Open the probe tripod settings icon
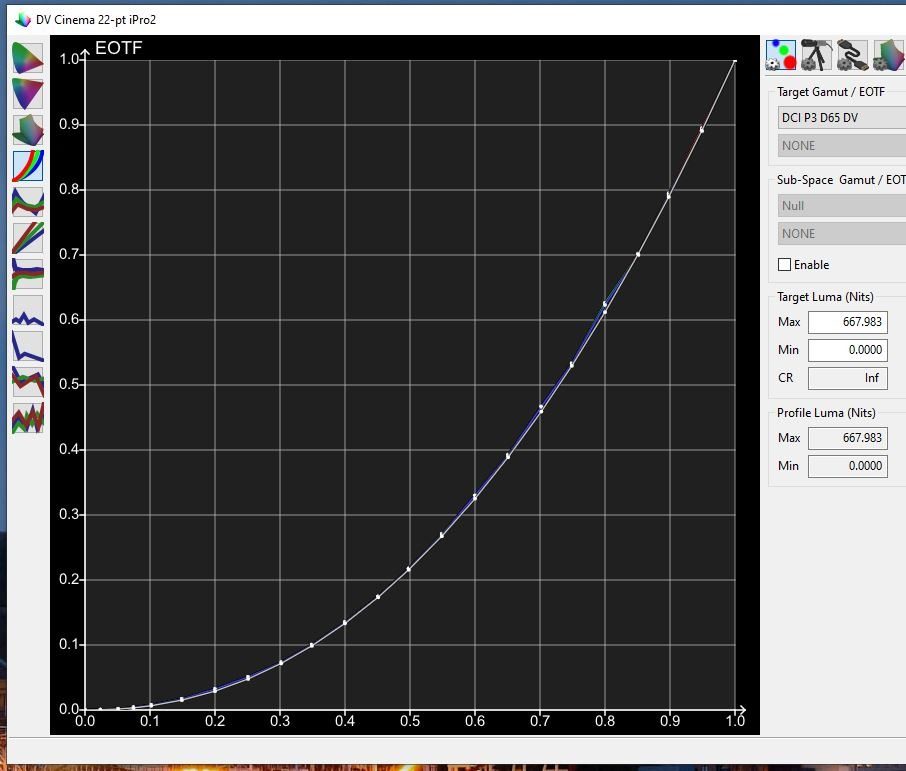This screenshot has height=771, width=906. click(816, 55)
